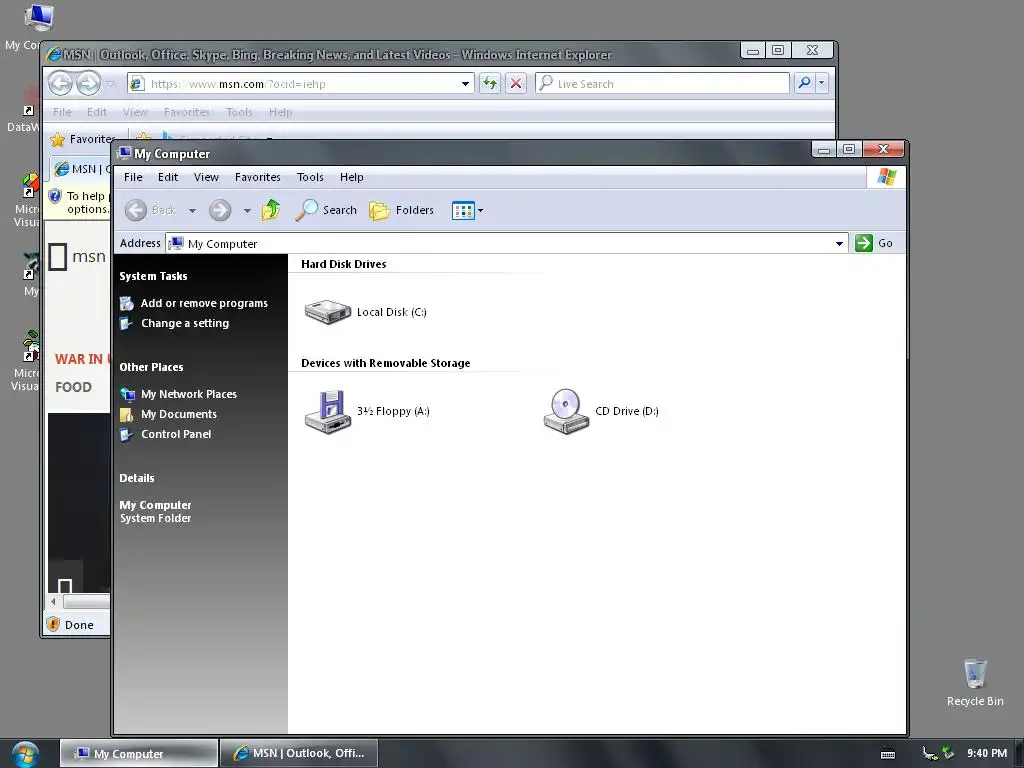Click Refresh in Internet Explorer
This screenshot has height=768, width=1024.
point(489,83)
